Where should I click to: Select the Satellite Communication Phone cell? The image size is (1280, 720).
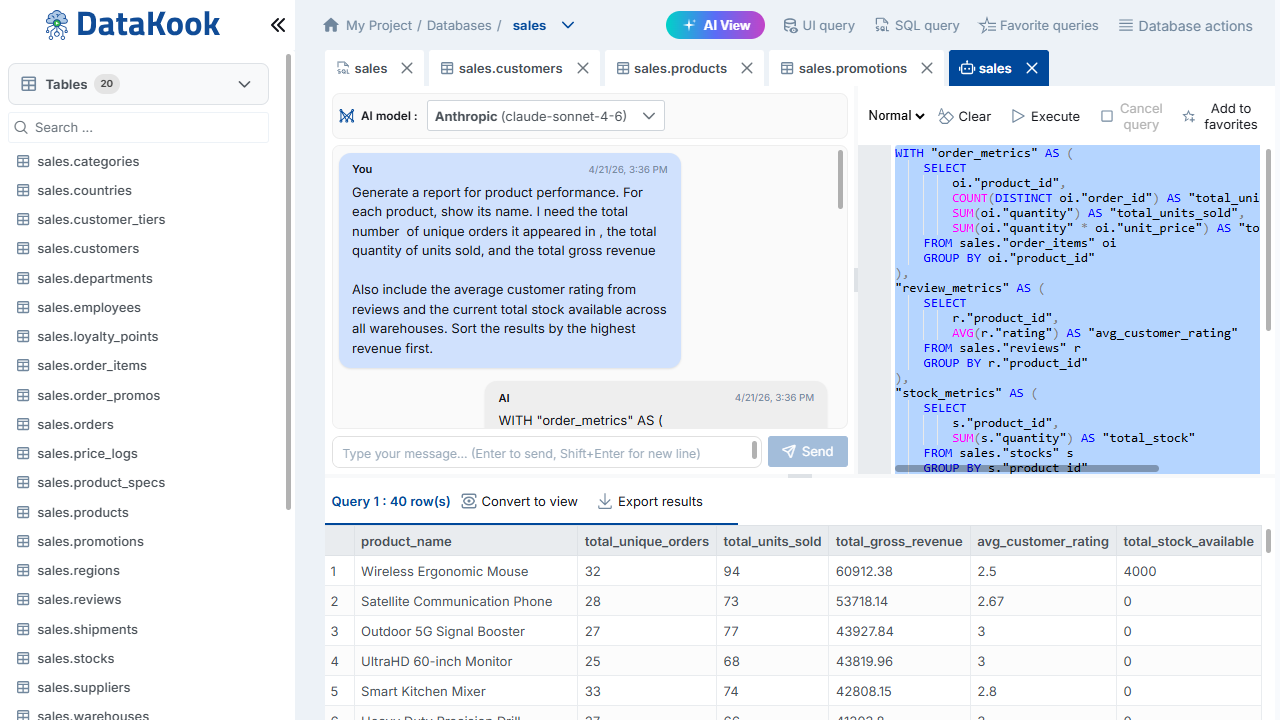[x=466, y=601]
